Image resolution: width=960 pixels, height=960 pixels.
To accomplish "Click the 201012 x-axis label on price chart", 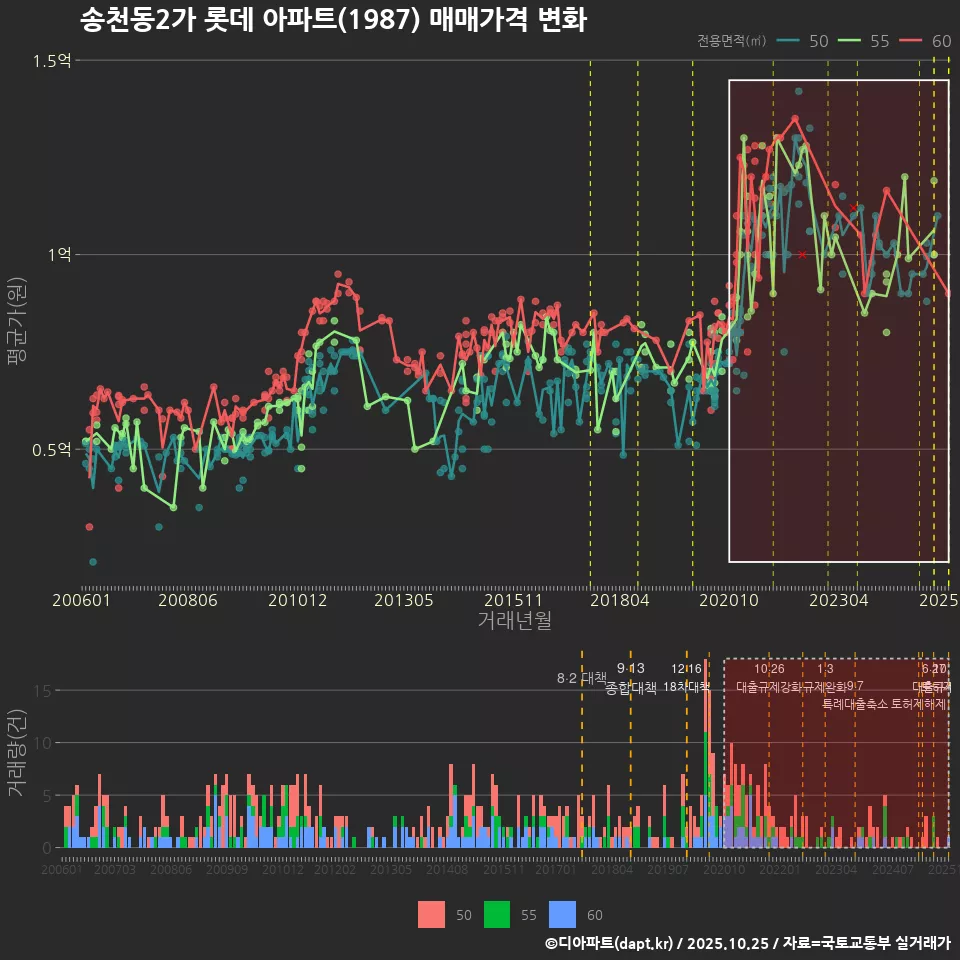I will [x=296, y=600].
